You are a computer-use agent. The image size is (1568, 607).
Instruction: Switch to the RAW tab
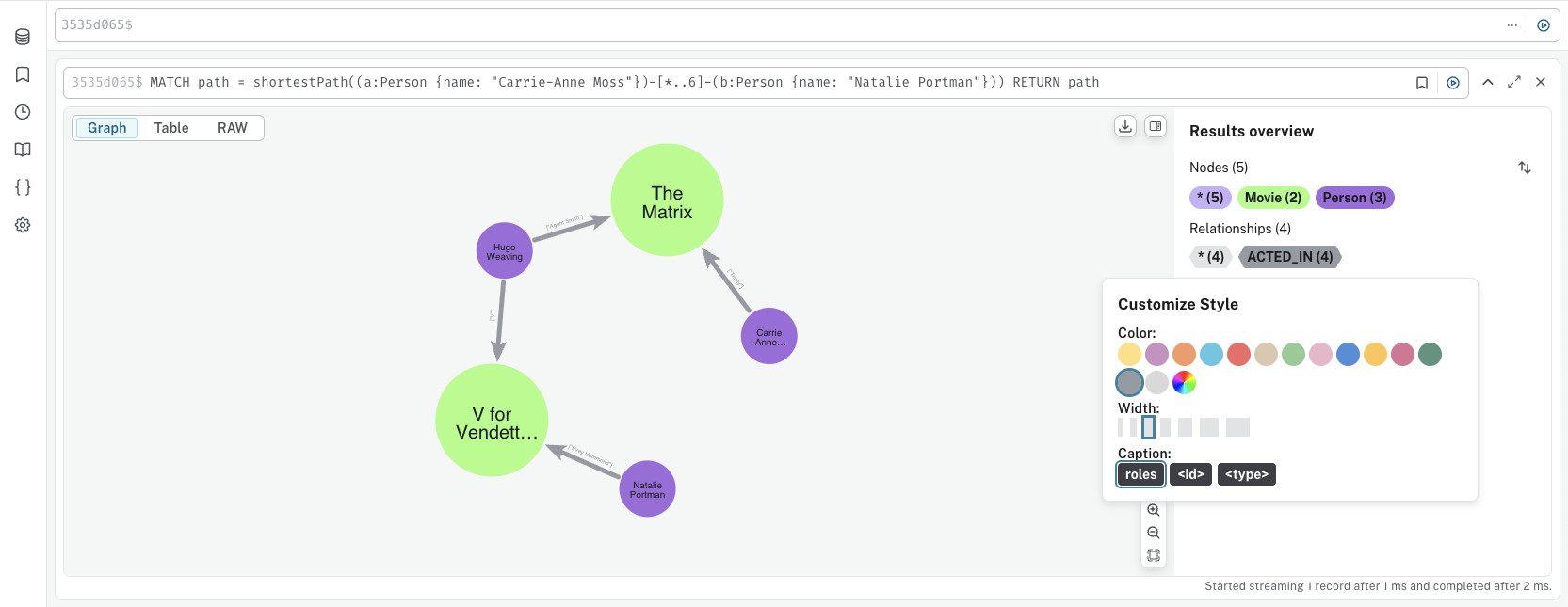coord(232,127)
